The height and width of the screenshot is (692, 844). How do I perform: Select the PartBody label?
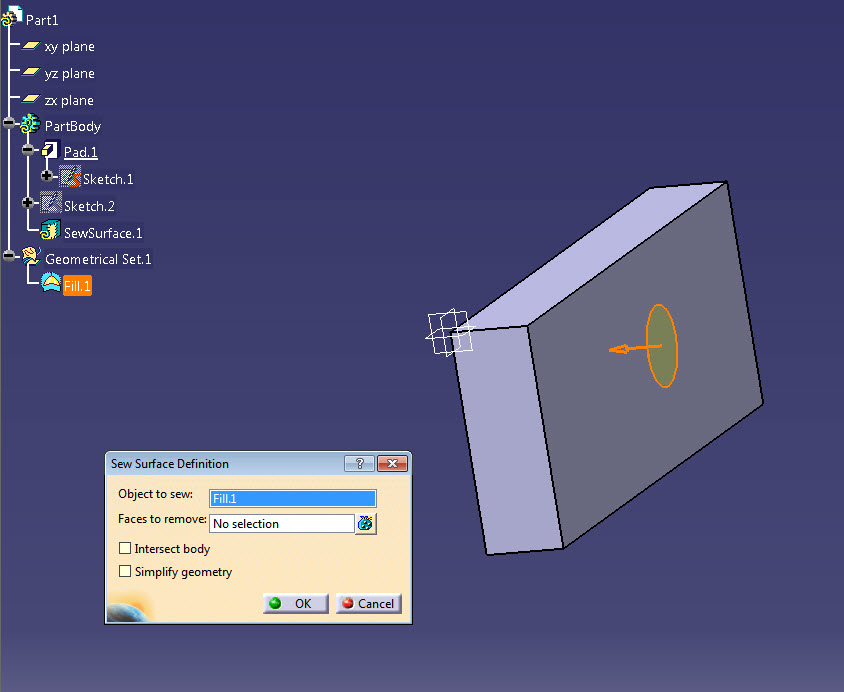pos(73,126)
